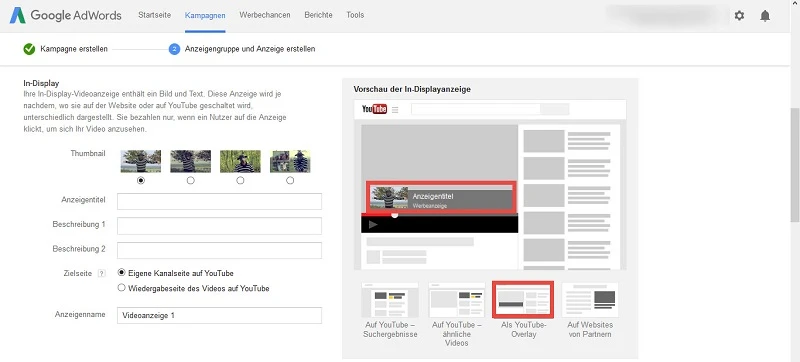Click the third video thumbnail image

240,161
